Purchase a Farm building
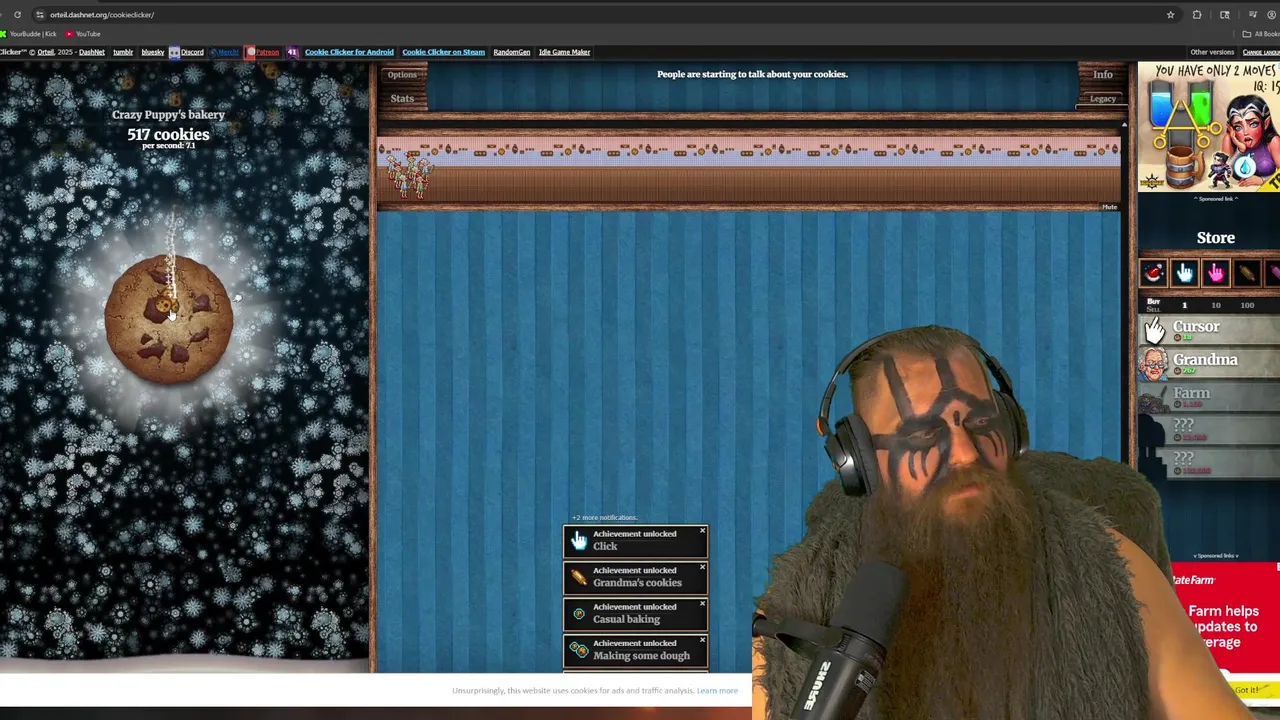 coord(1209,396)
